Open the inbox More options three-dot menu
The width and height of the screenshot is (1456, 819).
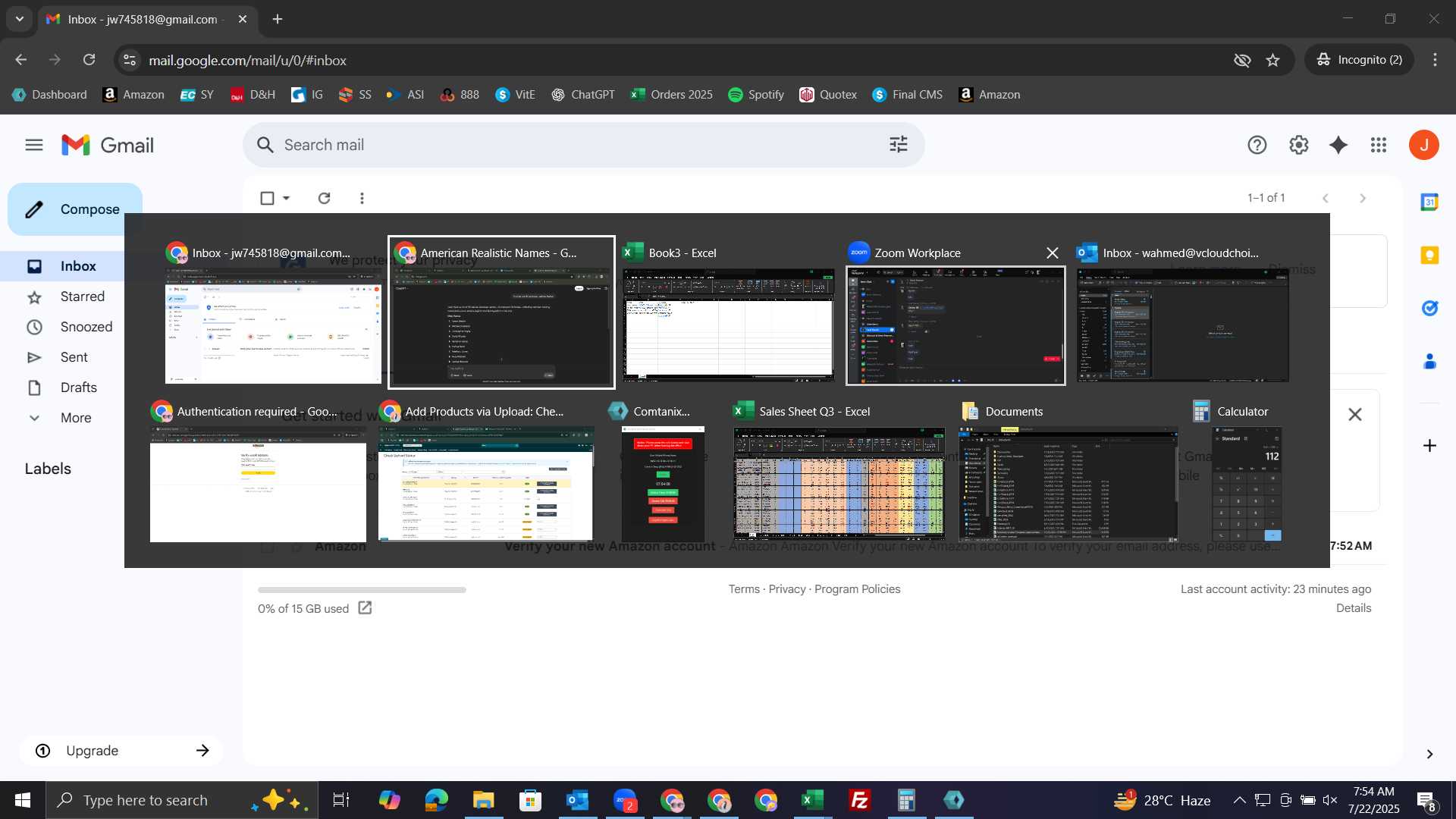[362, 198]
